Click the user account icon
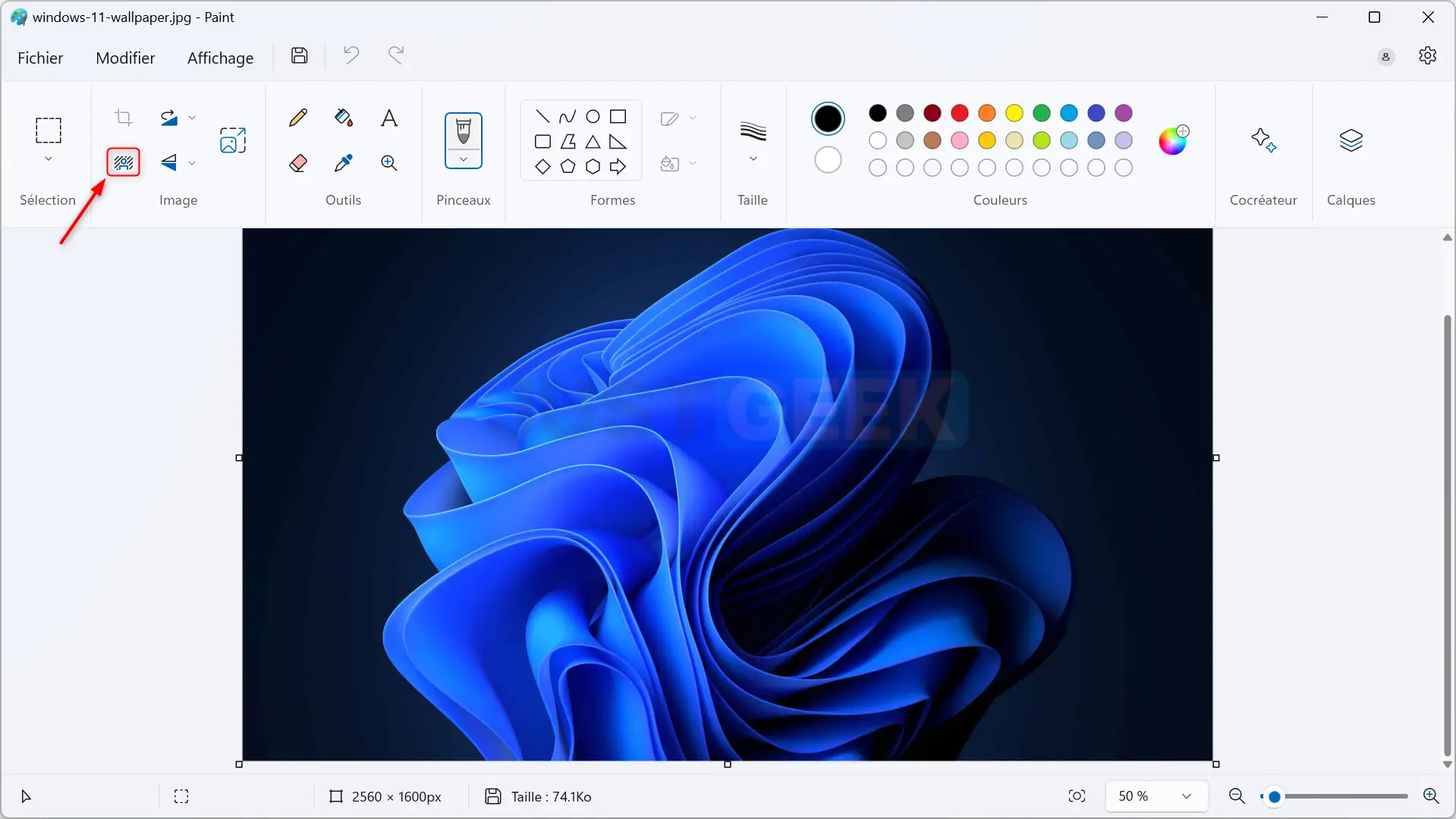 click(x=1386, y=57)
